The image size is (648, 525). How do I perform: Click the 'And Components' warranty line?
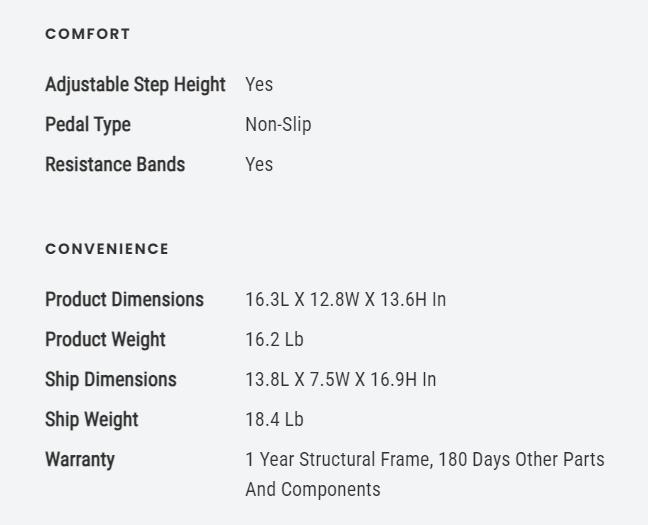point(313,490)
